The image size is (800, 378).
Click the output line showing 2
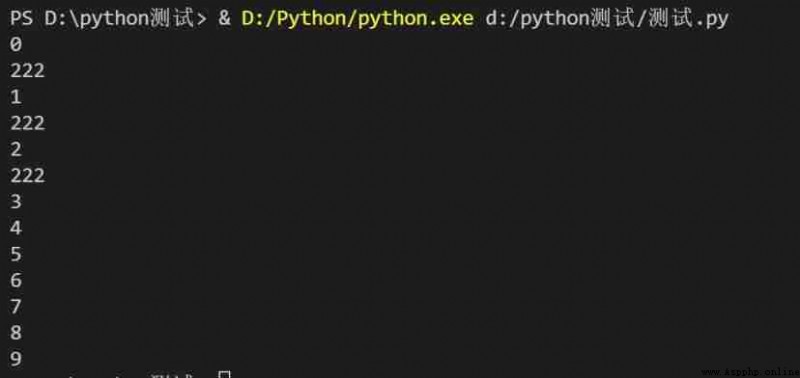[16, 149]
